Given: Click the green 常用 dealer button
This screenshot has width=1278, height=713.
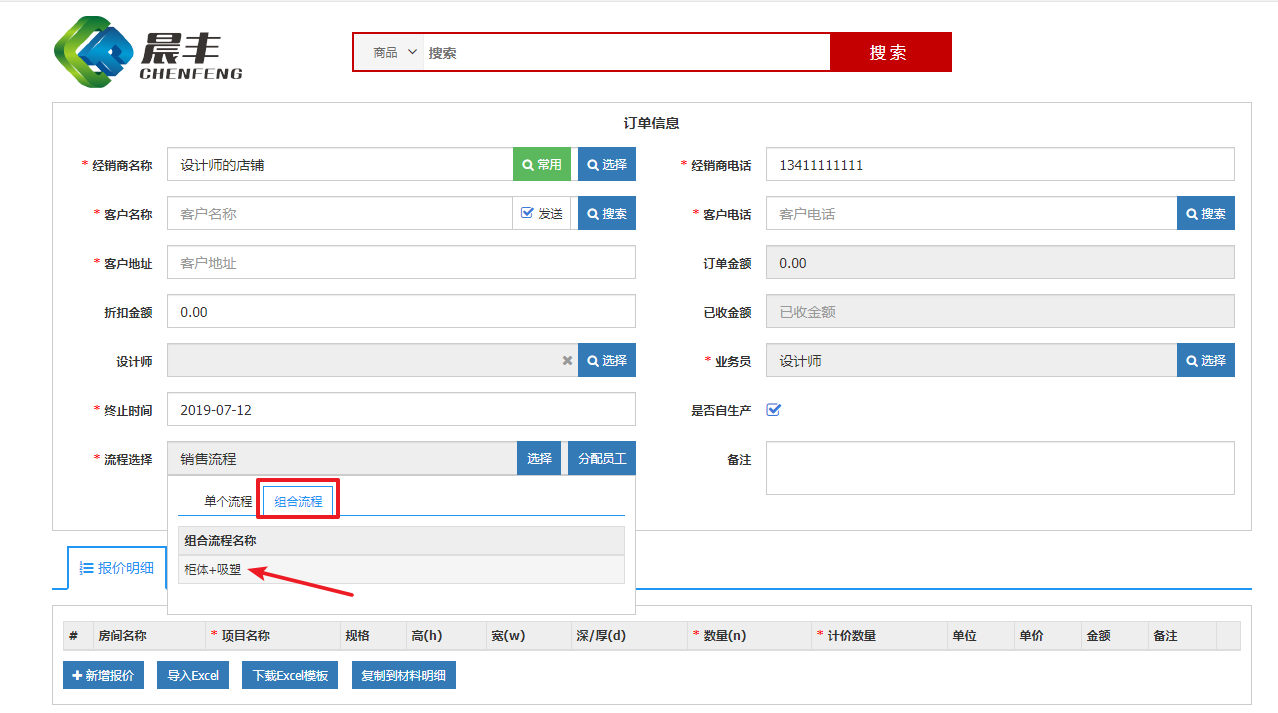Looking at the screenshot, I should coord(542,165).
